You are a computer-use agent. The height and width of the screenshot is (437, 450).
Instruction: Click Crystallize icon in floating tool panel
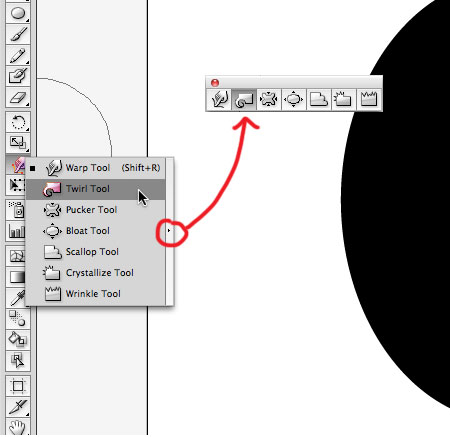point(344,99)
